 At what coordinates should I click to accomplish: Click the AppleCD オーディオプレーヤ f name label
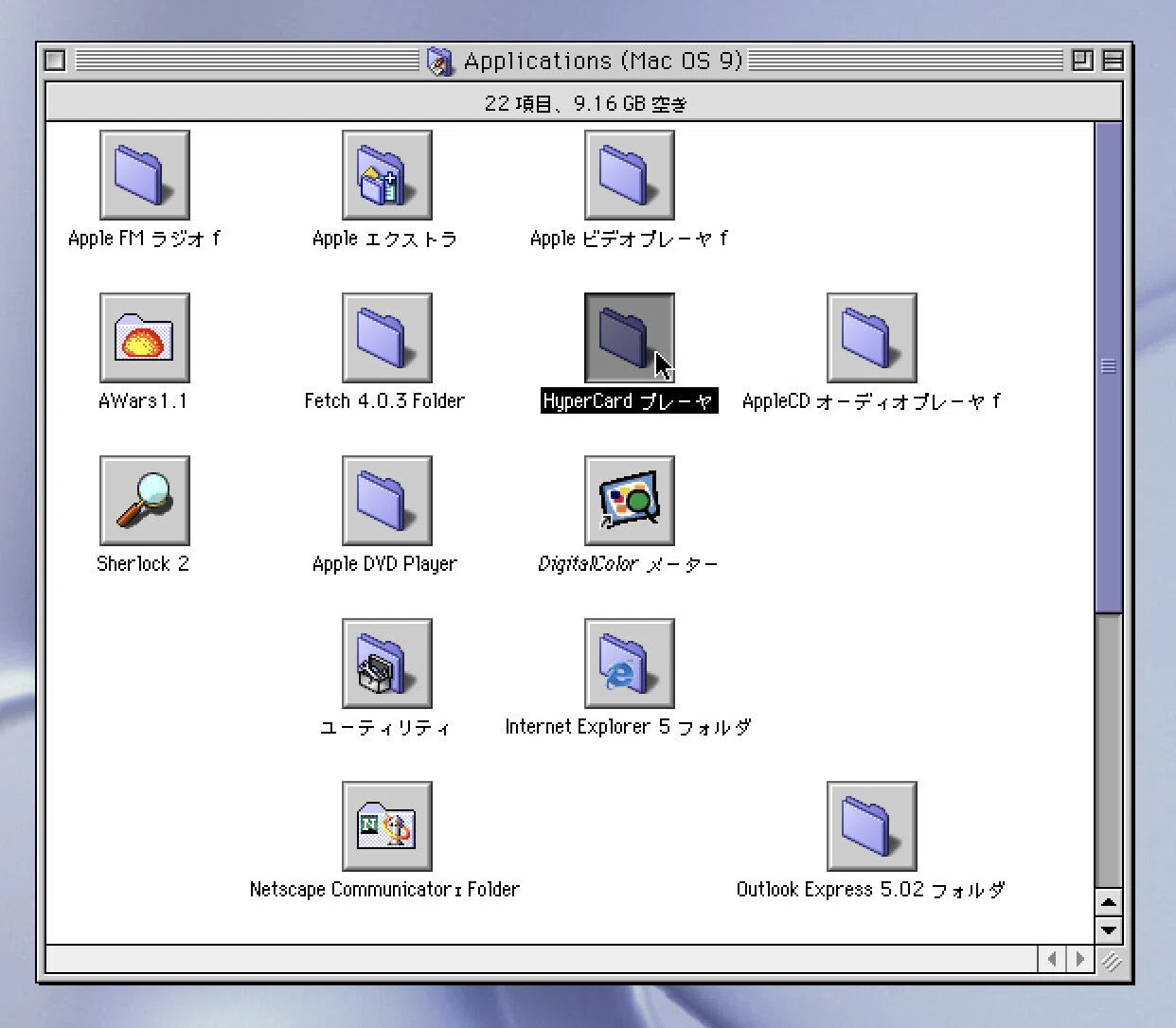tap(871, 401)
